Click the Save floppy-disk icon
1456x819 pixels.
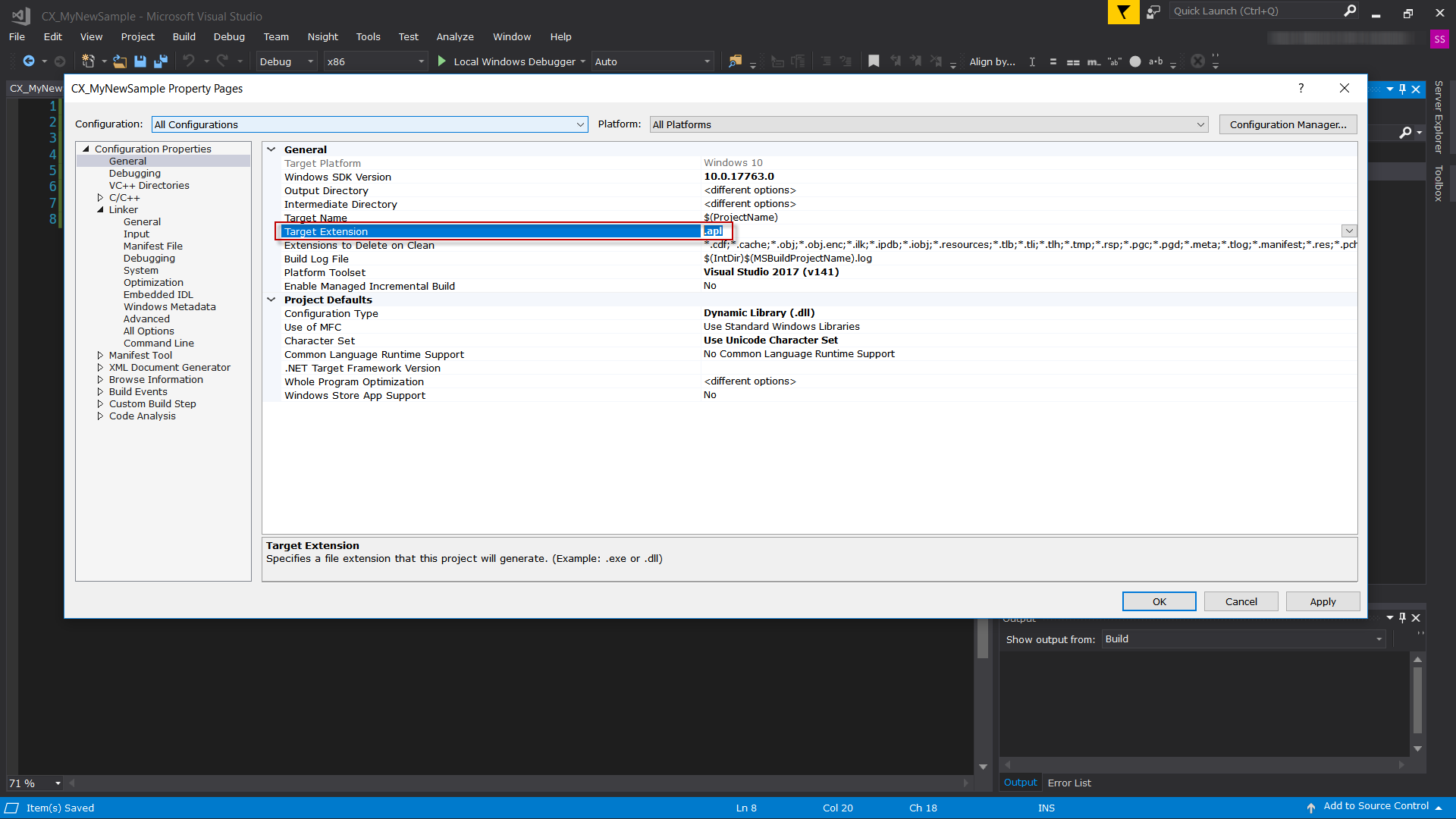tap(140, 61)
